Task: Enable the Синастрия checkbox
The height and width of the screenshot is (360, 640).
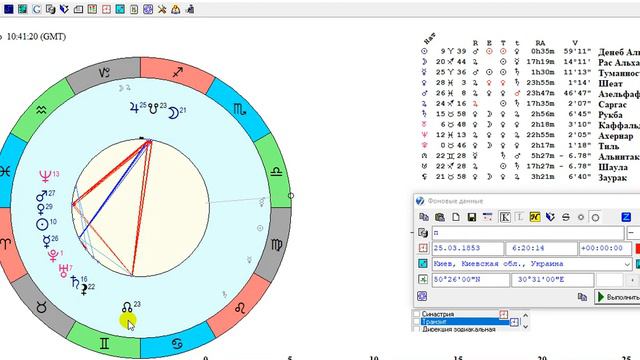Action: click(416, 314)
